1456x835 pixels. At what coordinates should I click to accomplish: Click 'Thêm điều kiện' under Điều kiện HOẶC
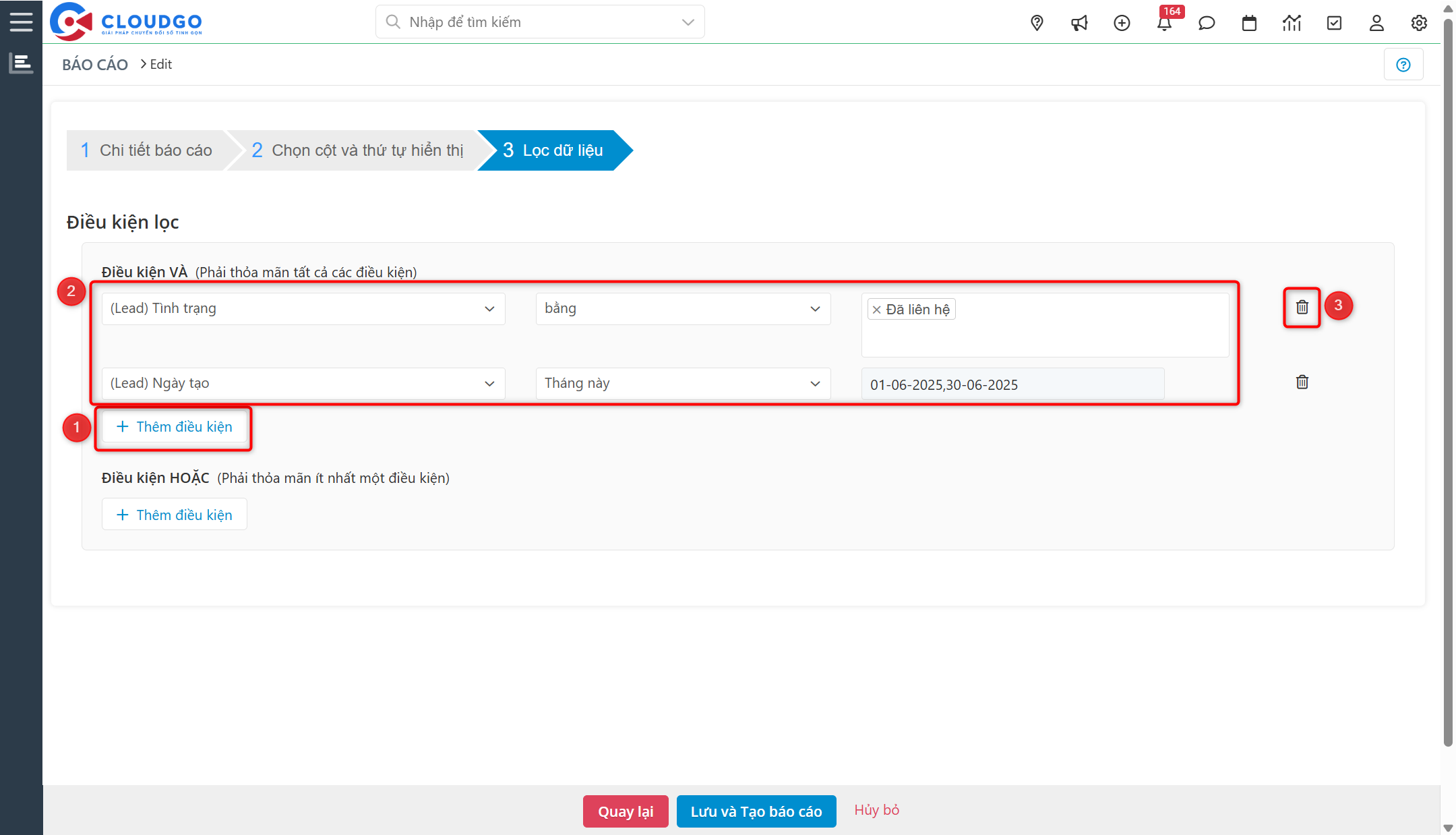click(174, 514)
